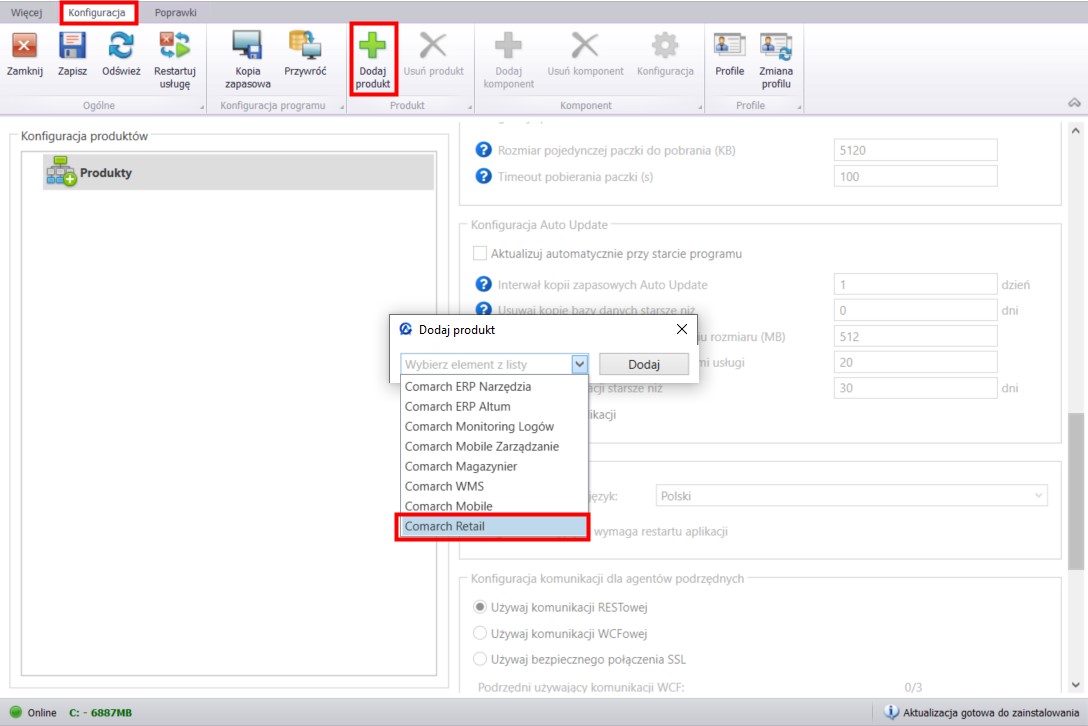The width and height of the screenshot is (1088, 726).
Task: Choose Comarch Retail from list
Action: pos(494,526)
